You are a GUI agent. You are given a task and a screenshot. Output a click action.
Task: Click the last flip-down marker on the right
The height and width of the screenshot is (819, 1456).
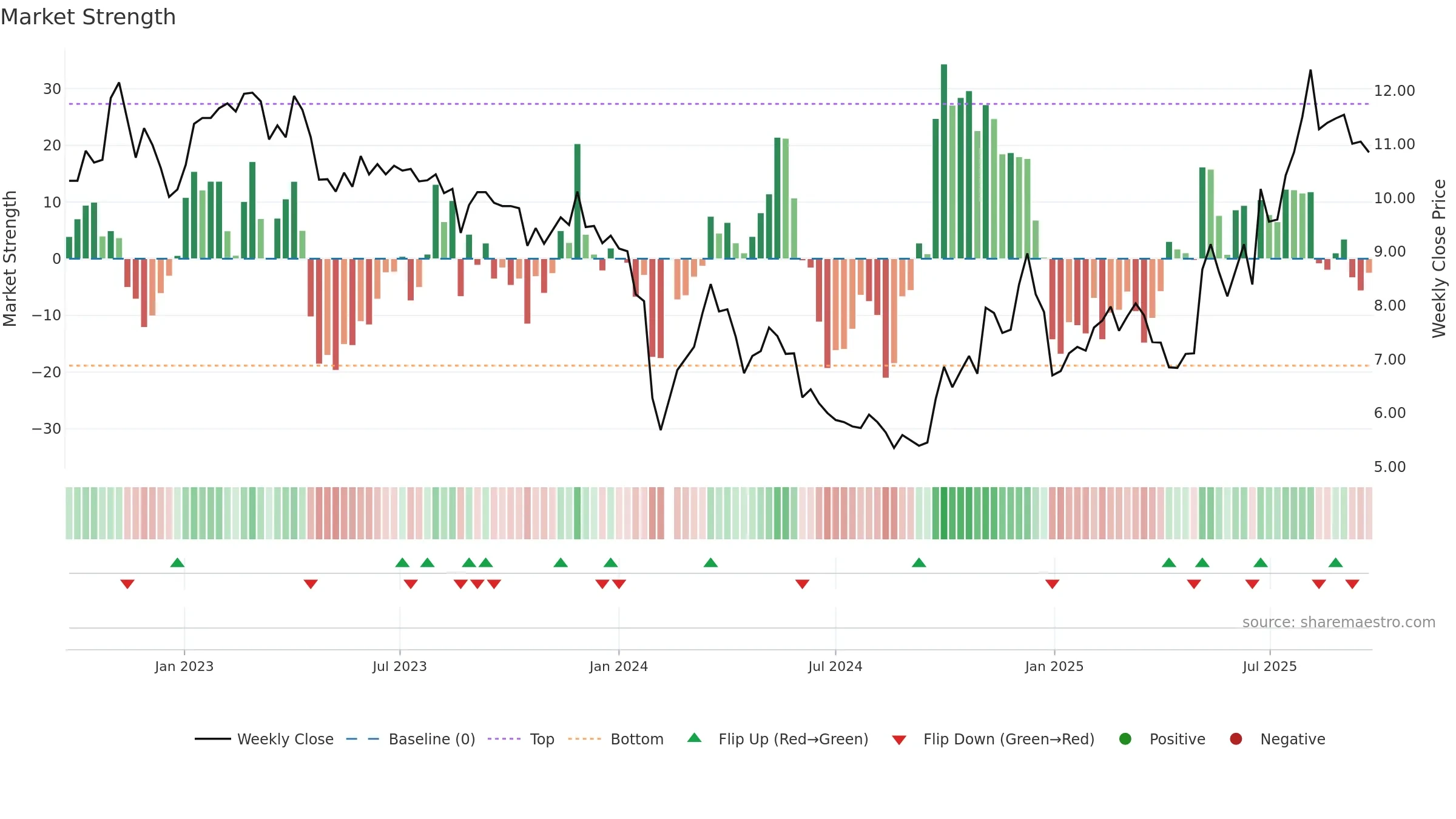(1352, 584)
